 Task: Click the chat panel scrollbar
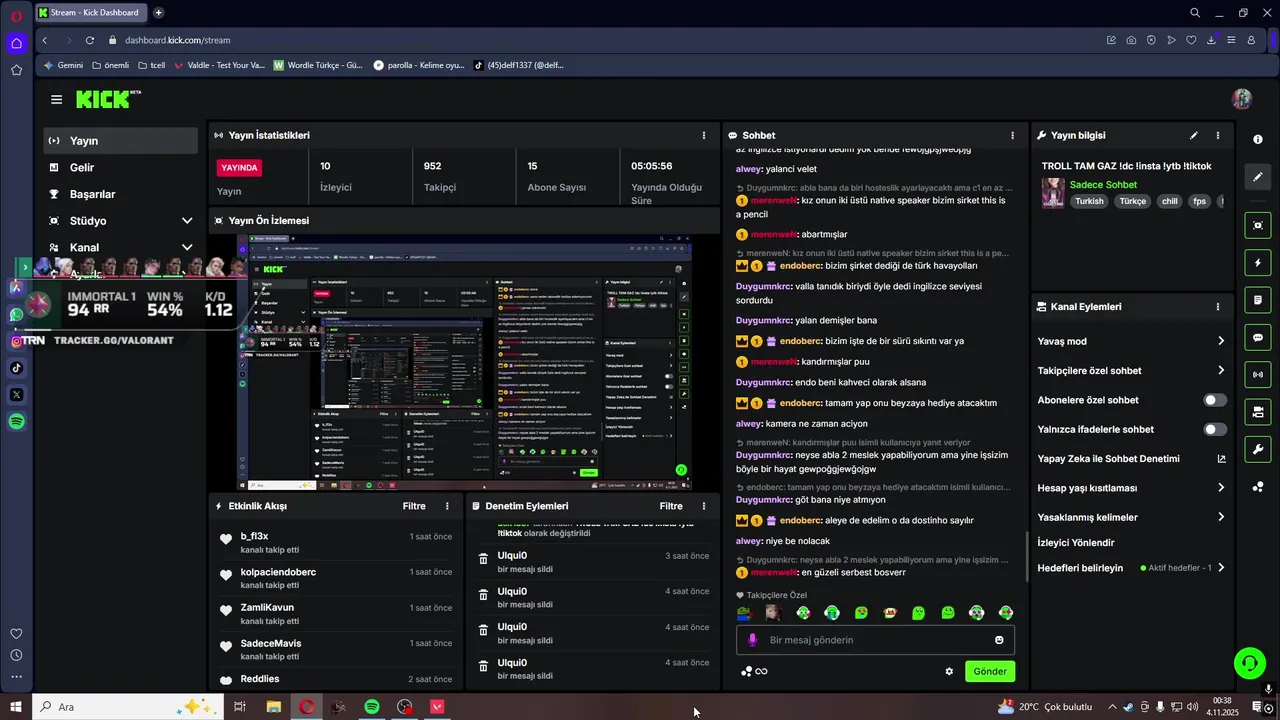[x=1026, y=557]
